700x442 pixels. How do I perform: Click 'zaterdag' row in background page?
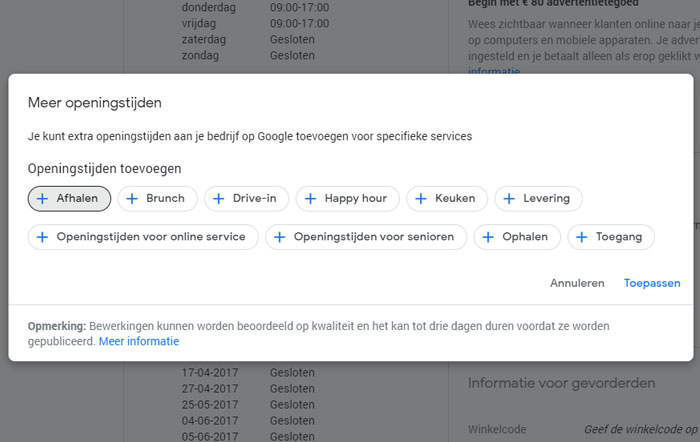tap(248, 39)
